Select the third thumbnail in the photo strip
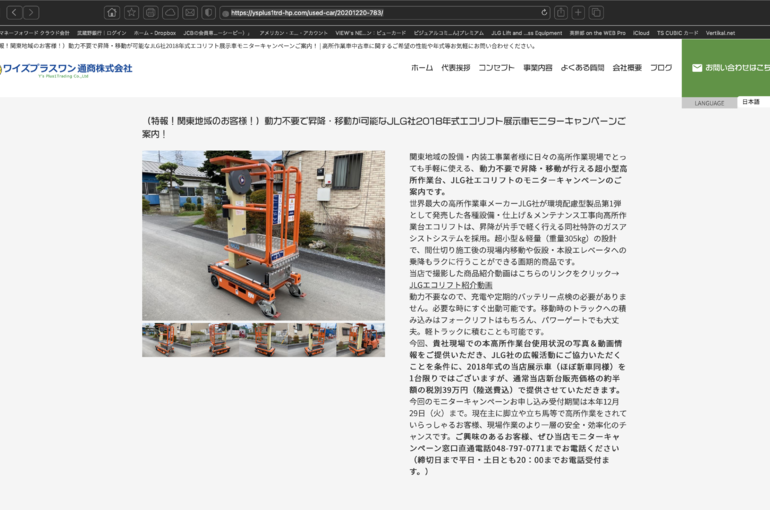The image size is (770, 510). click(263, 340)
